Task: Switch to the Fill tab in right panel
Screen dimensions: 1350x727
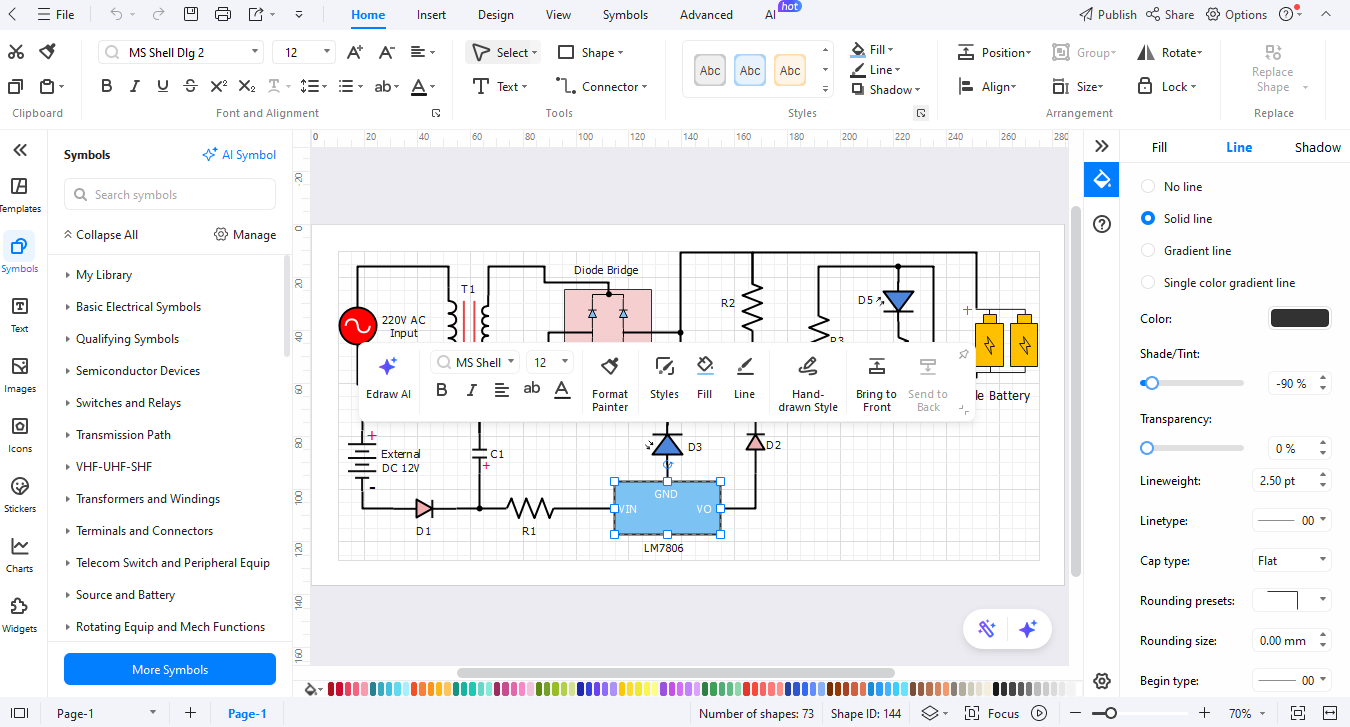Action: click(1159, 147)
